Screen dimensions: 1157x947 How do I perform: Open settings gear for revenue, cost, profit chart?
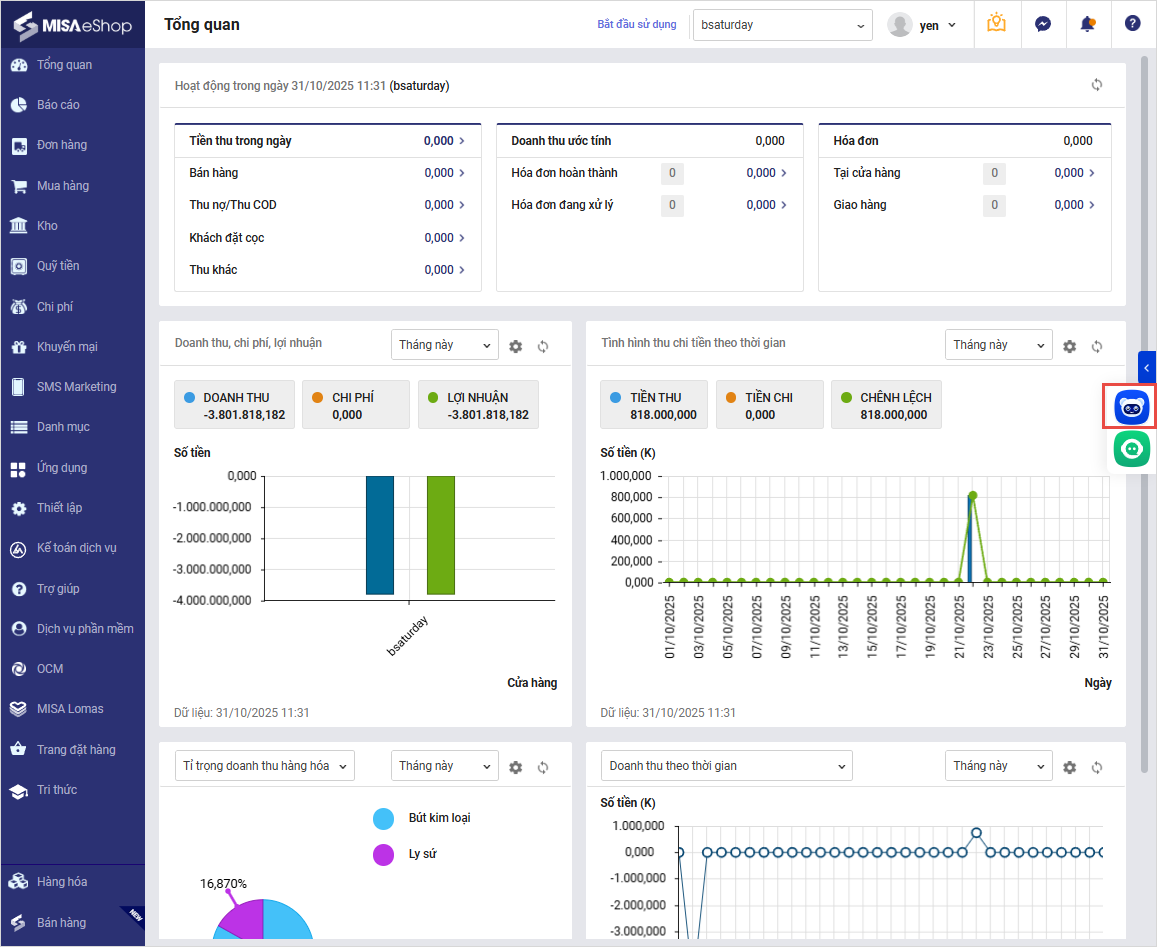point(516,346)
